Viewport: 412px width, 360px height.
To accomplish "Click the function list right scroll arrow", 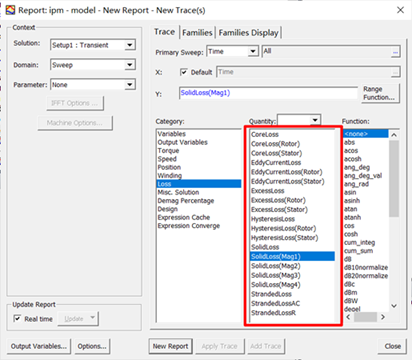I will [x=383, y=317].
